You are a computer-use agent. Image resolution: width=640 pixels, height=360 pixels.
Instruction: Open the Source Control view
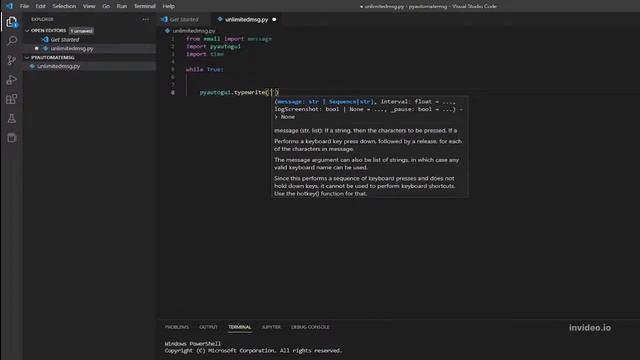(11, 60)
